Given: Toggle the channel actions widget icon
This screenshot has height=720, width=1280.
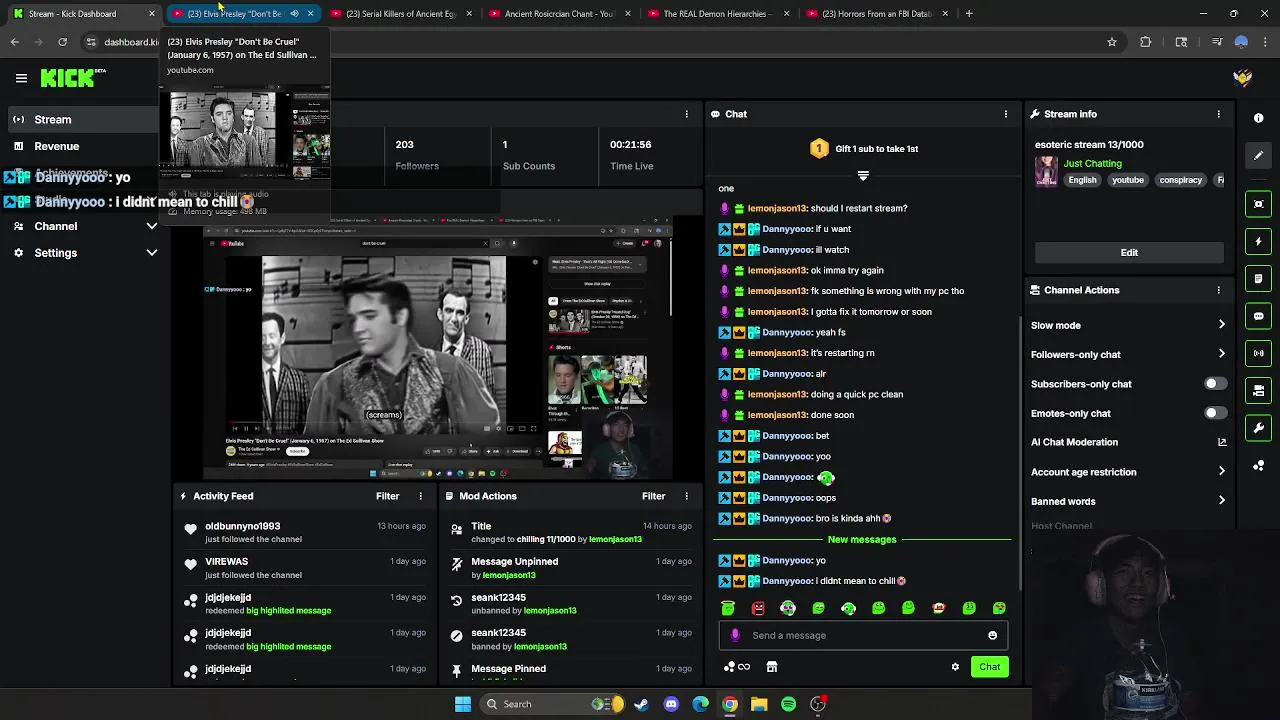Looking at the screenshot, I should [x=1259, y=390].
